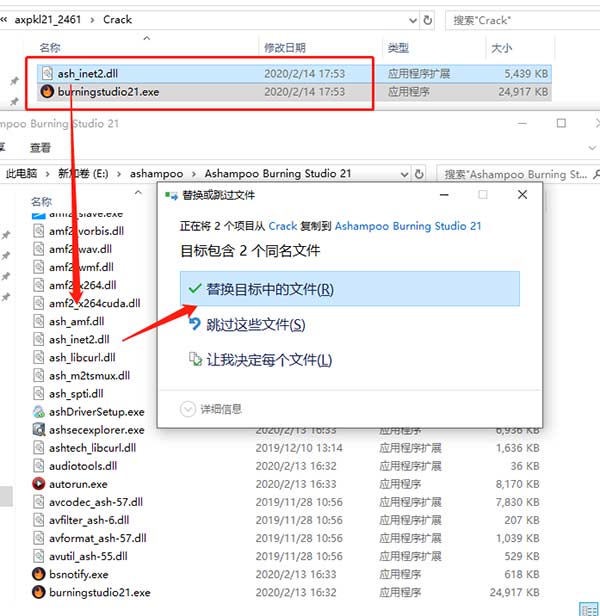
Task: Click Ashampoo Burning Studio 21 destination link
Action: (408, 226)
